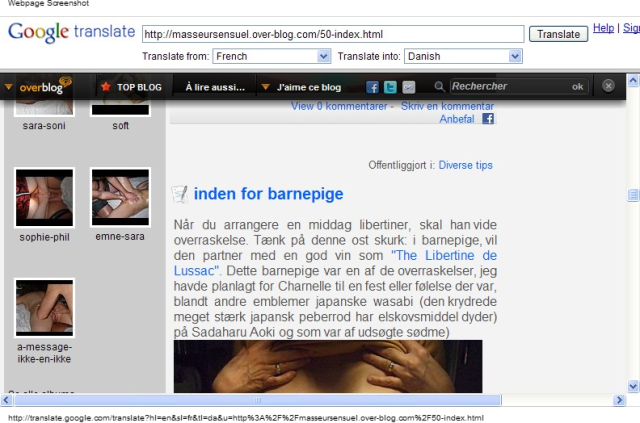
Task: Open the J'aime ce blog menu
Action: (x=309, y=87)
